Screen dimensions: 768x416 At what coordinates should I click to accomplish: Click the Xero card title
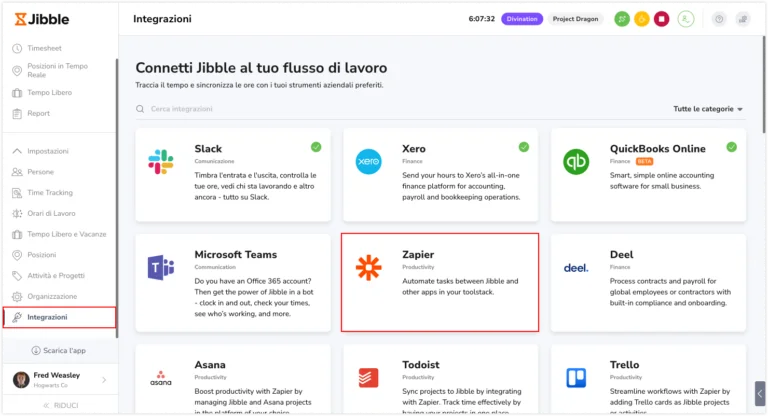tap(413, 148)
